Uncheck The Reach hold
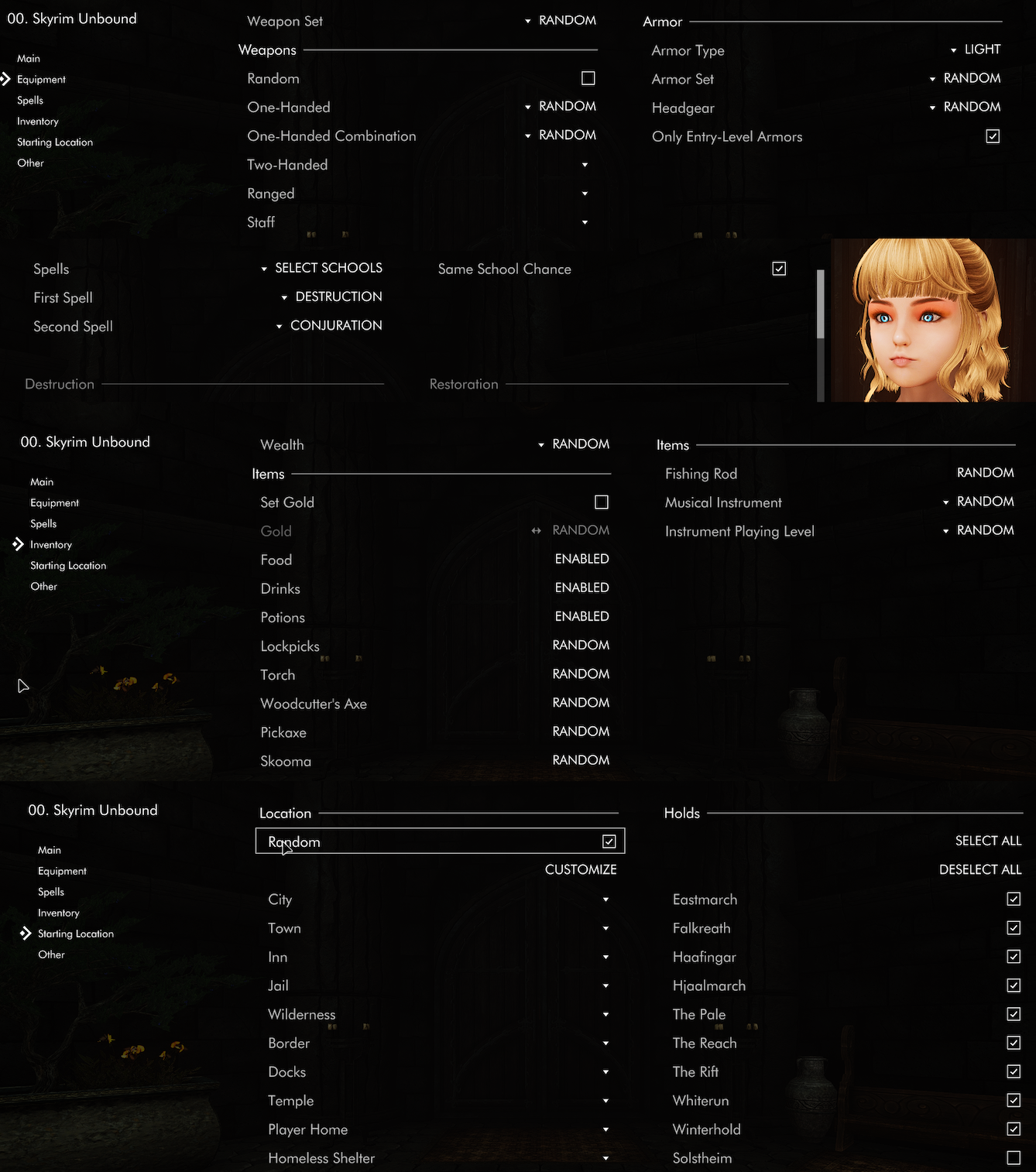The height and width of the screenshot is (1172, 1036). (x=1014, y=1043)
